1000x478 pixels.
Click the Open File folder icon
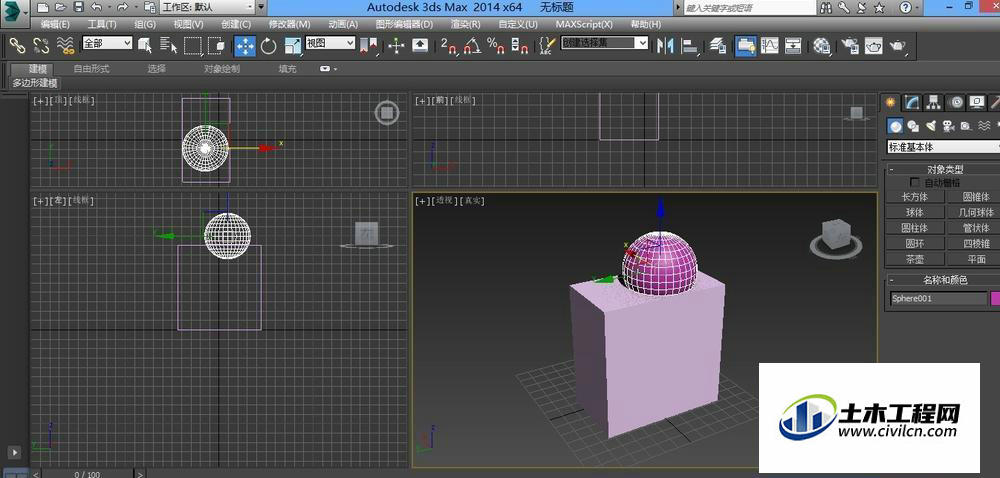pos(60,8)
